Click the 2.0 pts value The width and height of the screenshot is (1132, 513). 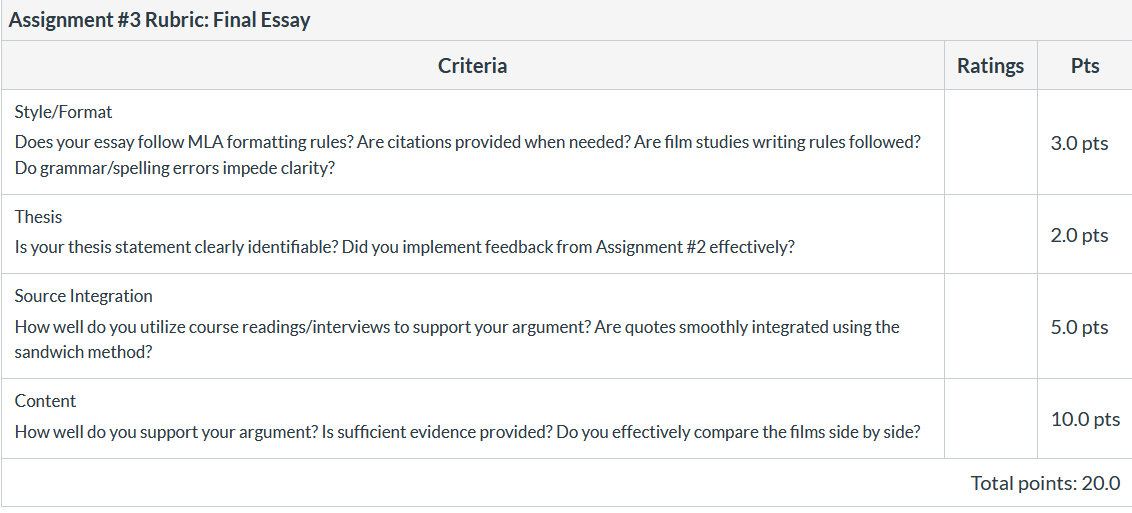click(x=1079, y=235)
